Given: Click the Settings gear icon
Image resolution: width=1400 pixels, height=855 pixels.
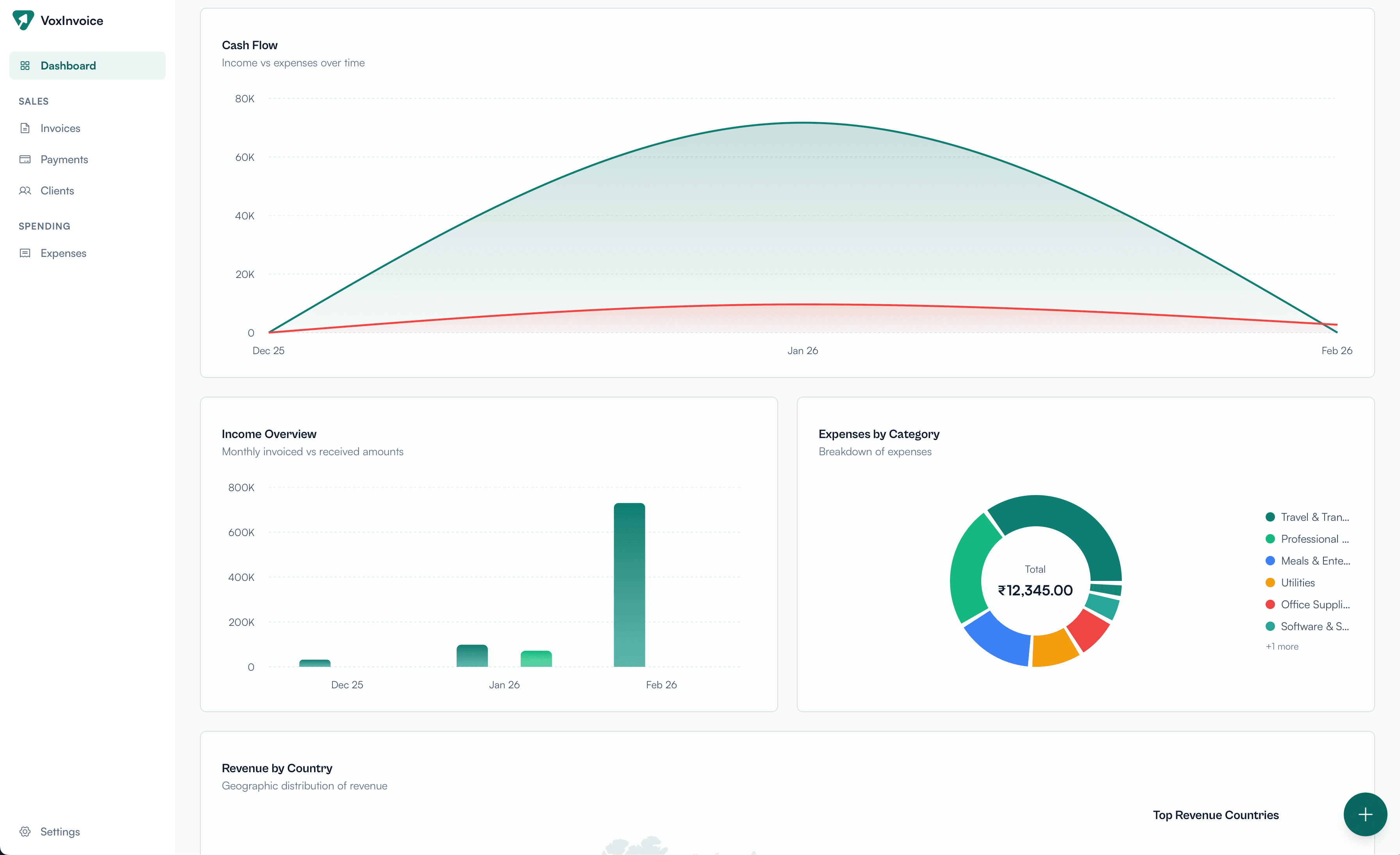Looking at the screenshot, I should click(25, 831).
